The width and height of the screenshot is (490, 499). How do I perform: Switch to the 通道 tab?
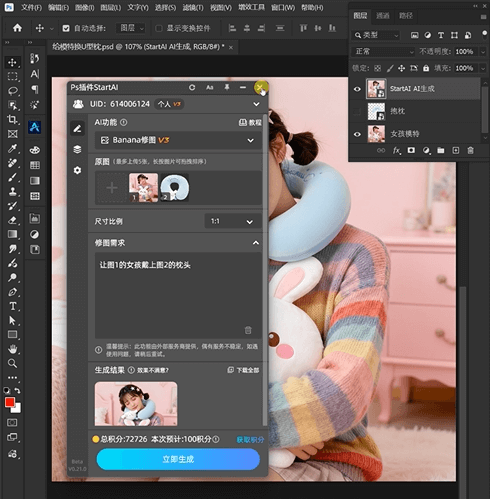coord(383,16)
